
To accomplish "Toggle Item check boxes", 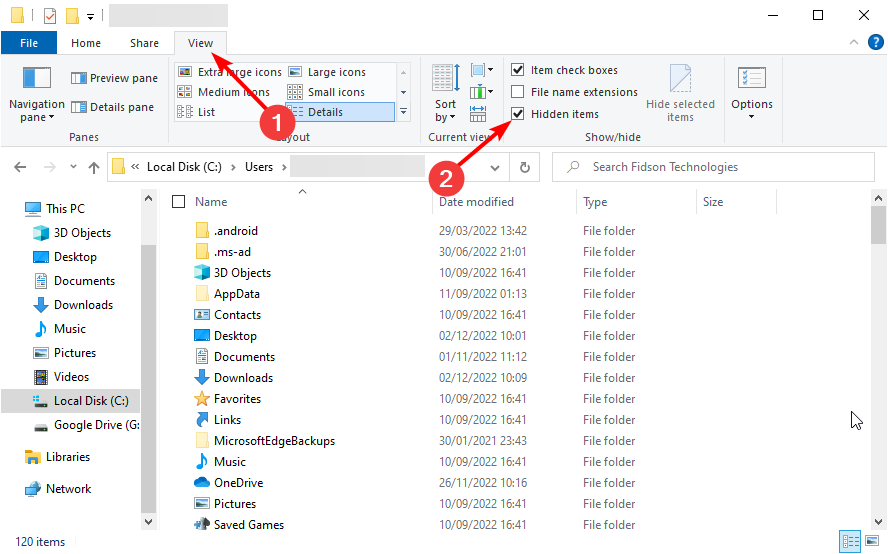I will pos(518,70).
